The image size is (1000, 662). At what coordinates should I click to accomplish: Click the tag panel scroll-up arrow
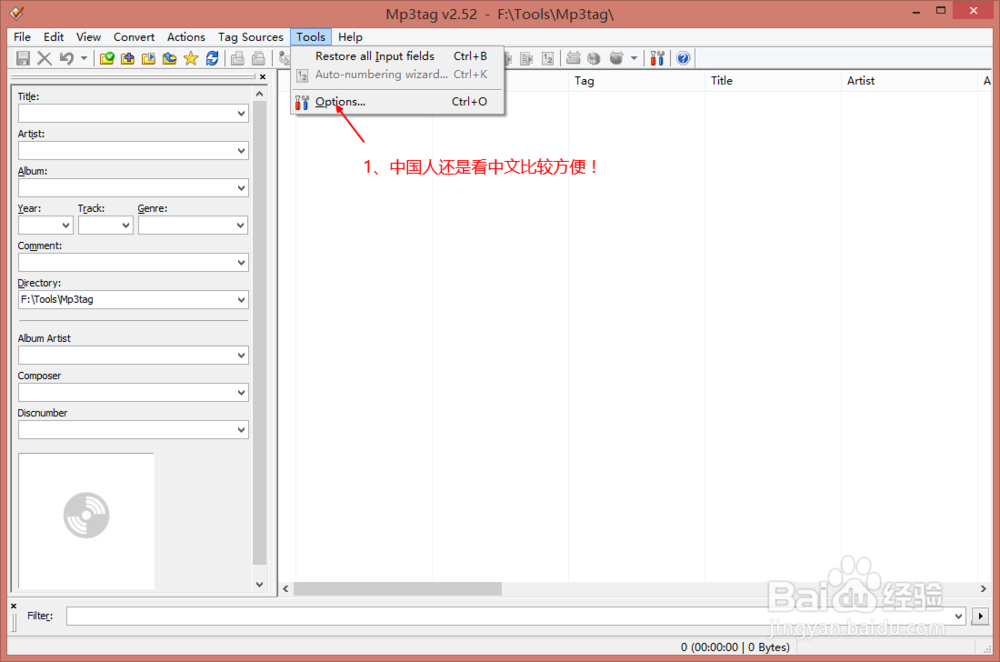click(260, 94)
